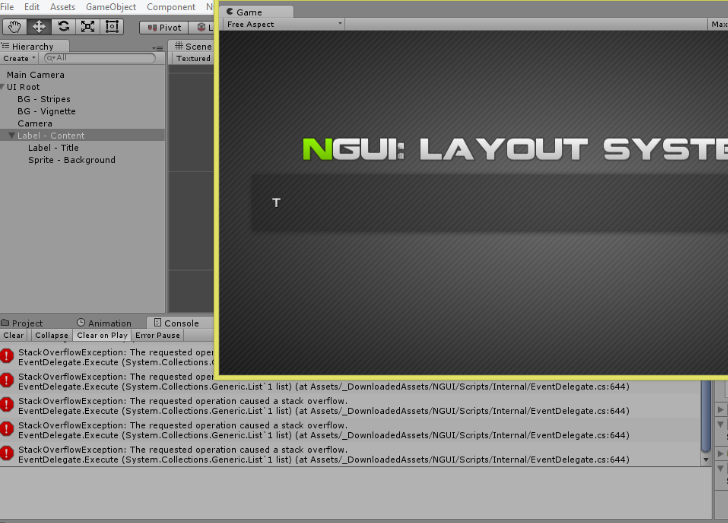This screenshot has width=728, height=523.
Task: Select the Move (translate) tool
Action: (39, 27)
